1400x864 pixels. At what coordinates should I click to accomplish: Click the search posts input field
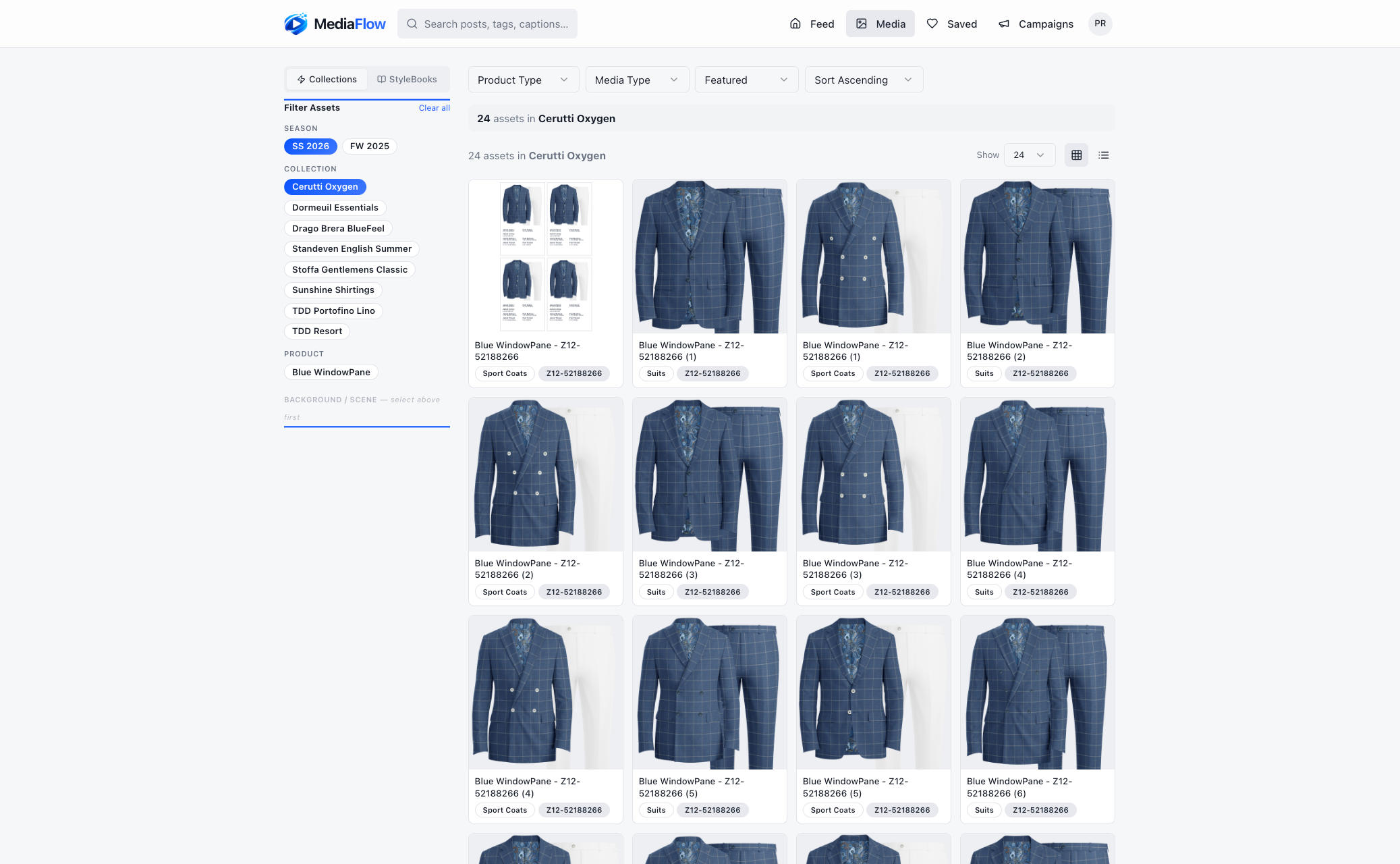coord(487,24)
